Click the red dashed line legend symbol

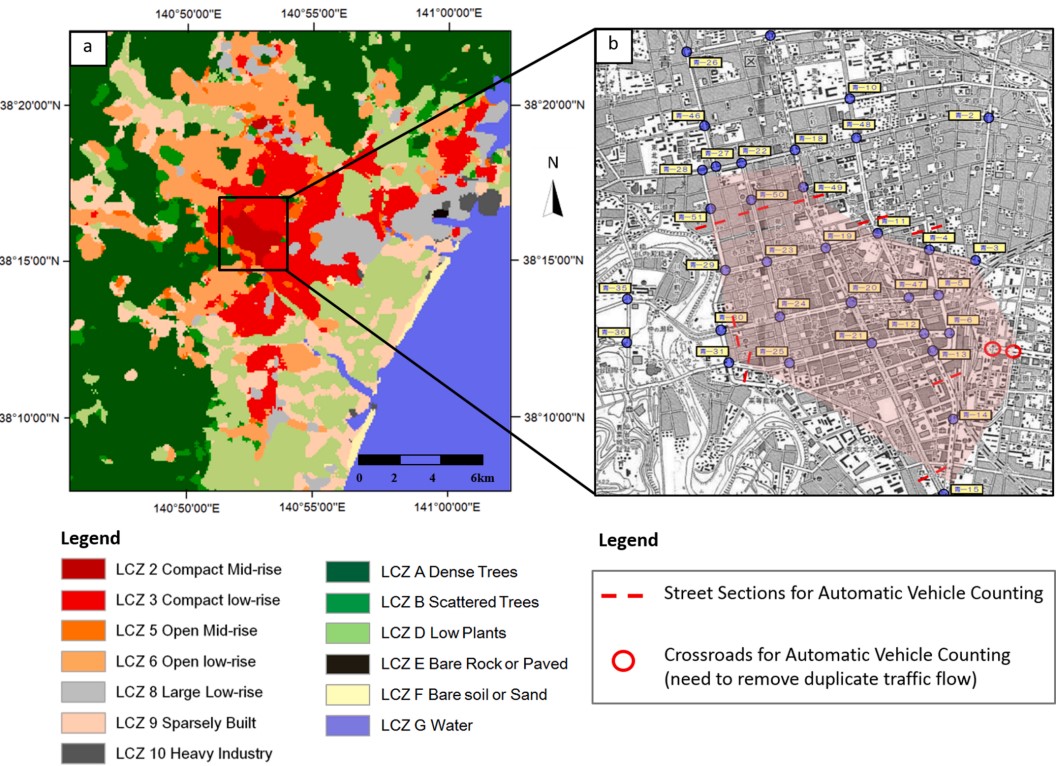click(x=622, y=596)
